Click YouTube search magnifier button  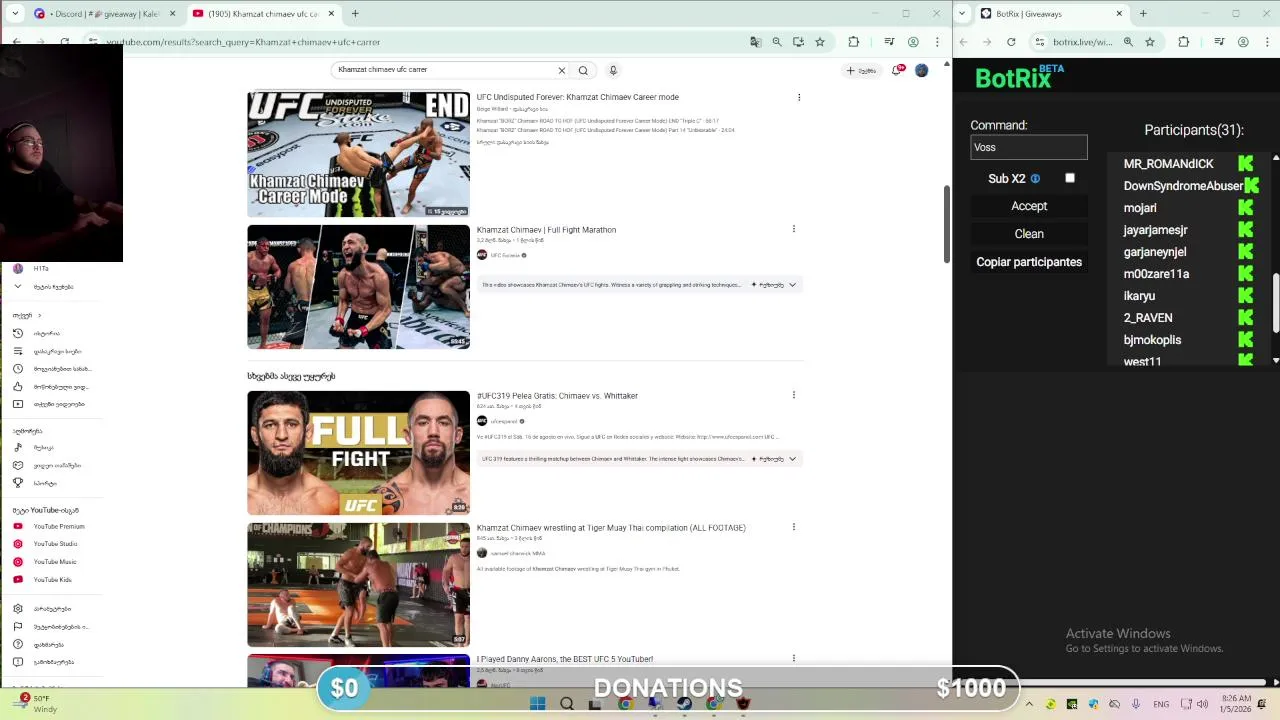coord(583,70)
